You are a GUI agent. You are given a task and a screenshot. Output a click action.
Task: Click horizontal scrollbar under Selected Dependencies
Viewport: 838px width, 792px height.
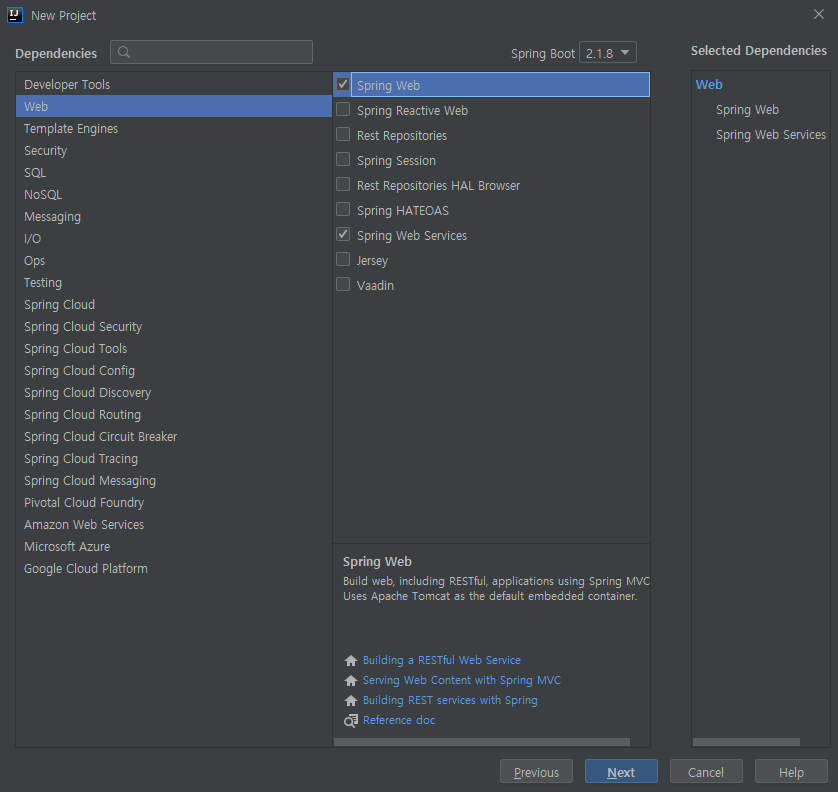pyautogui.click(x=746, y=742)
